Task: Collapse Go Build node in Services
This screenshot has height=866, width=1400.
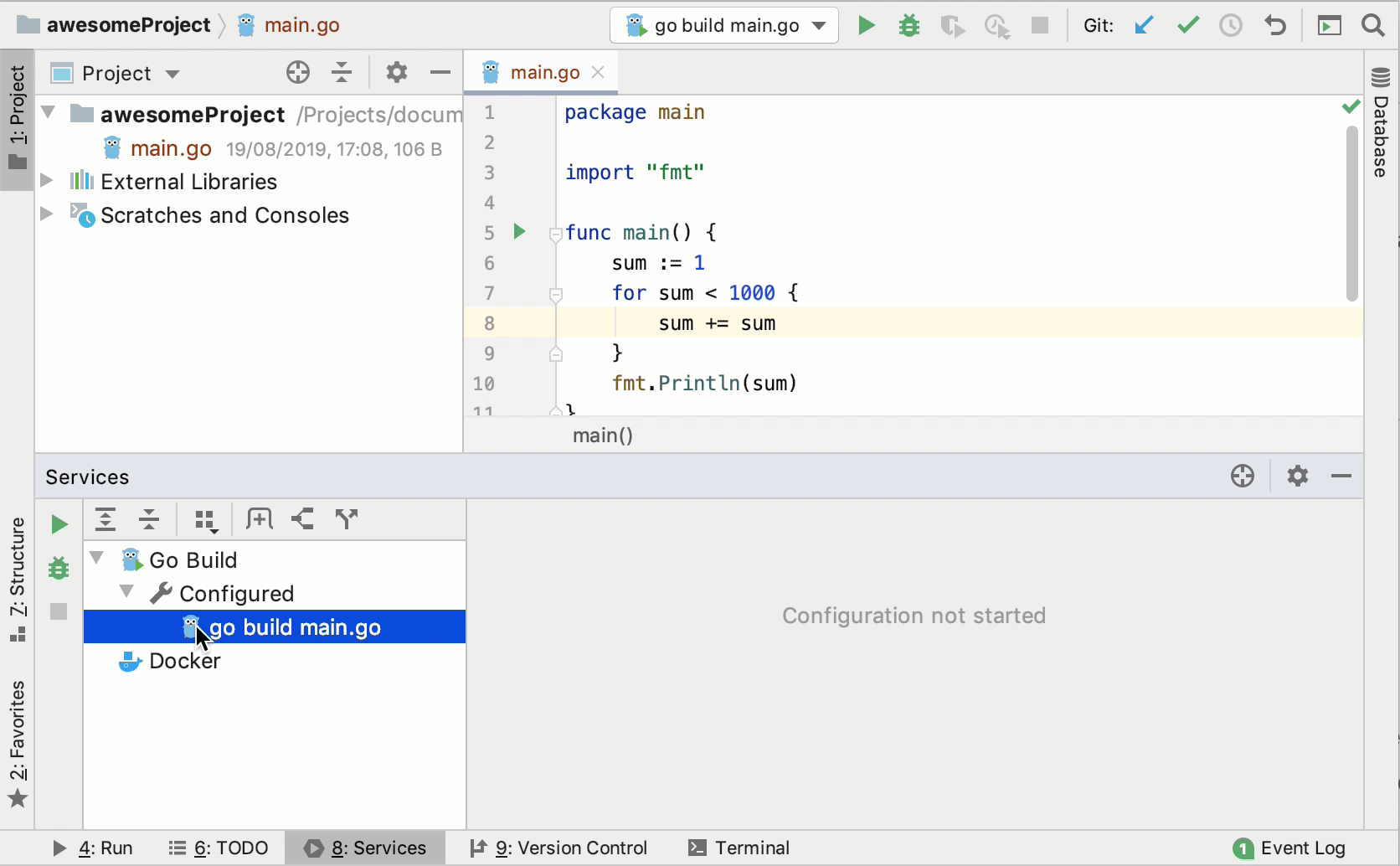Action: (97, 558)
